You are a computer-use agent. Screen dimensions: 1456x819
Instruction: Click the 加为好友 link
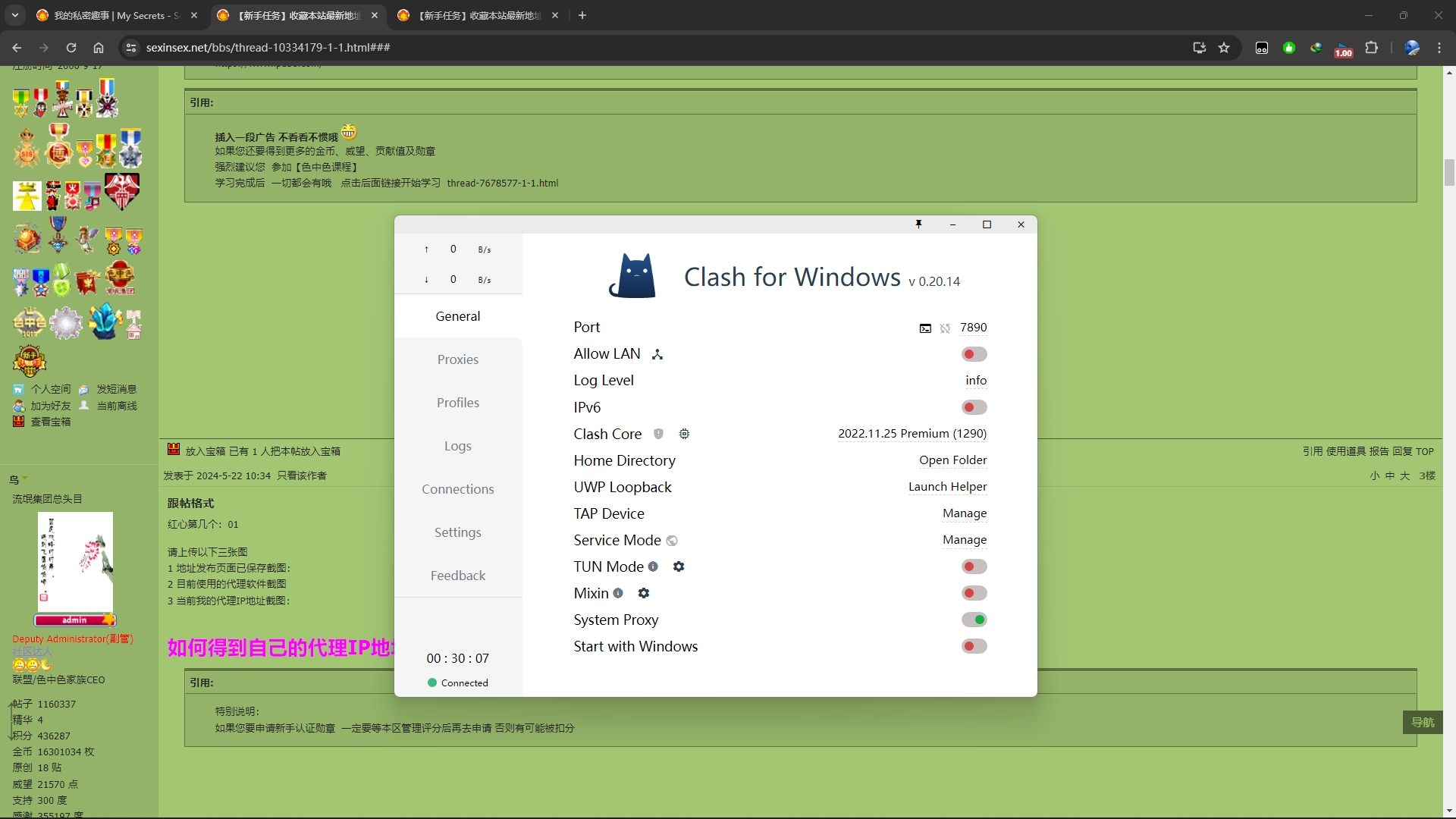(x=51, y=406)
